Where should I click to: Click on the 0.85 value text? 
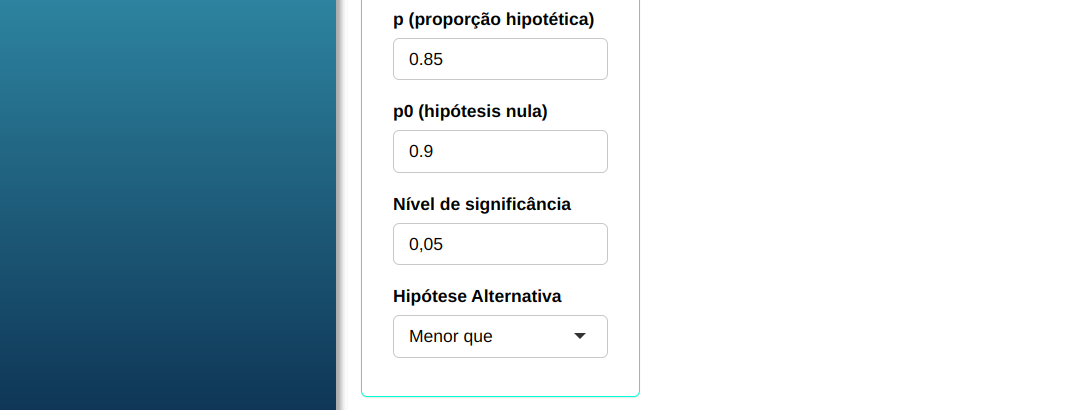(x=426, y=60)
